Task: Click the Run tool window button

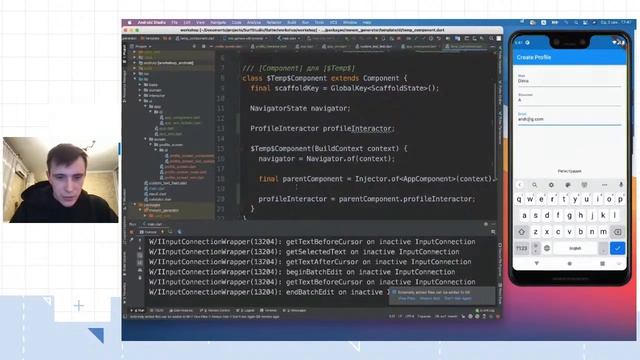Action: click(x=137, y=311)
